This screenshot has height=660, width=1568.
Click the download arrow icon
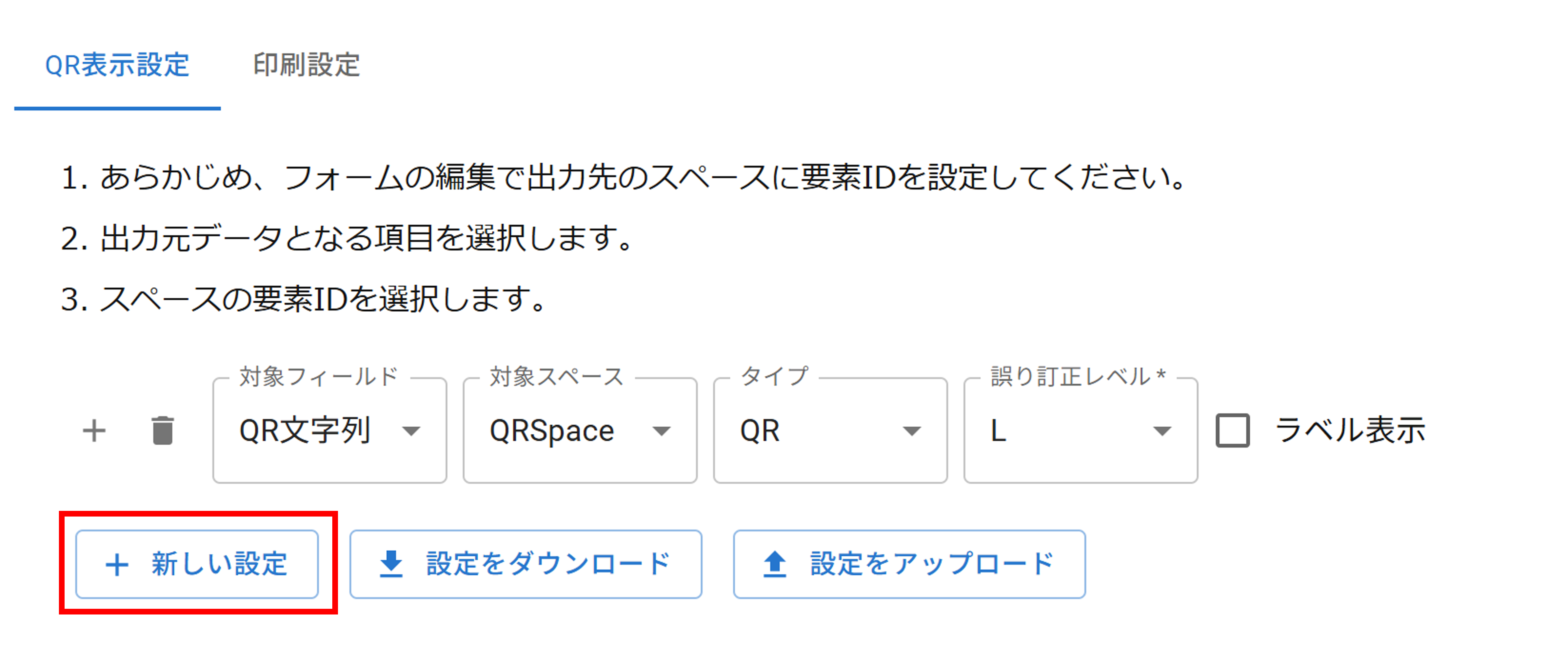tap(392, 564)
